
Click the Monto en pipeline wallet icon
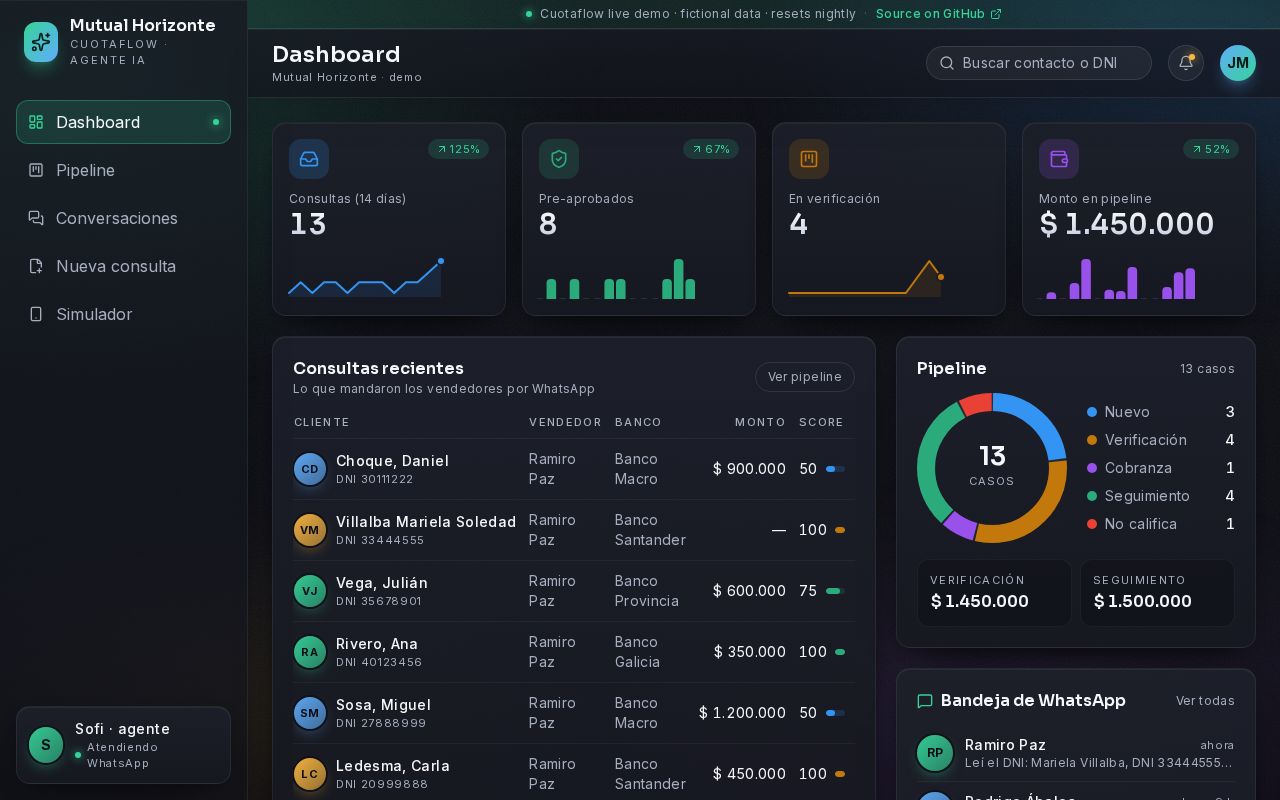[x=1059, y=159]
